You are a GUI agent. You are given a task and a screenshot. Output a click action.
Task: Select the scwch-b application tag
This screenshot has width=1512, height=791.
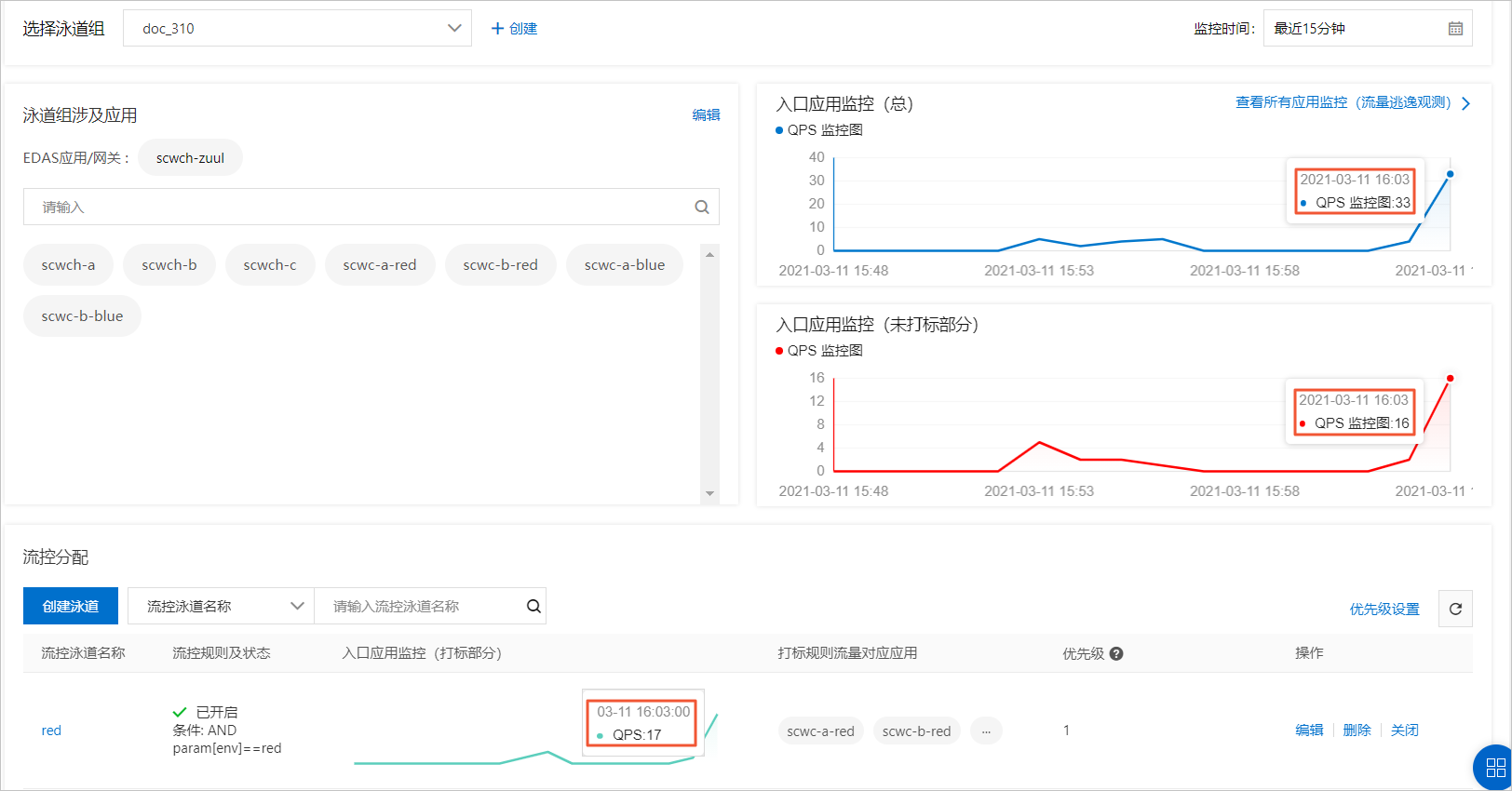coord(169,265)
